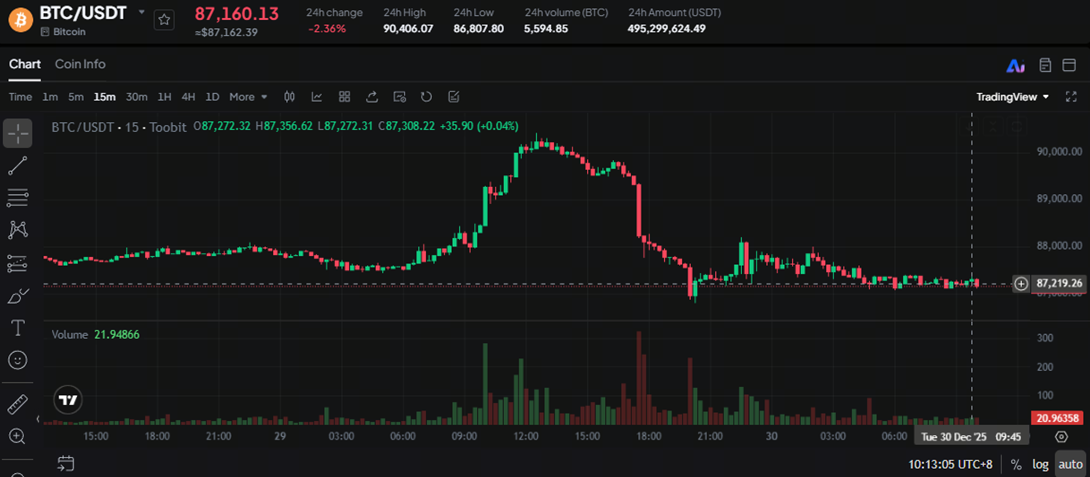
Task: Select the XABCD pattern tool
Action: tap(17, 229)
